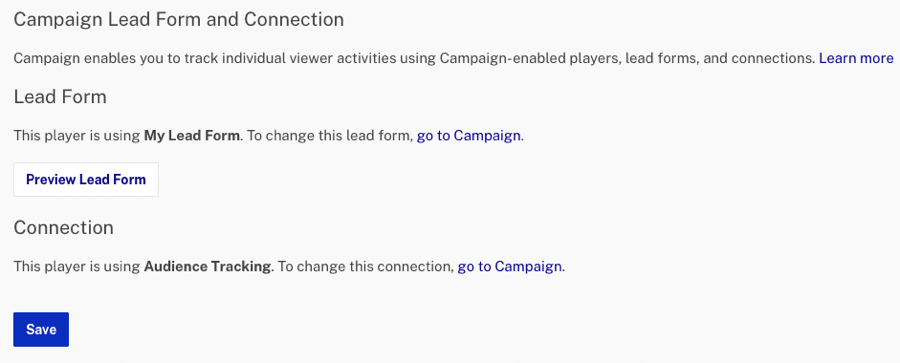Click the Connection section heading
Screen dimensions: 900x363
[64, 227]
